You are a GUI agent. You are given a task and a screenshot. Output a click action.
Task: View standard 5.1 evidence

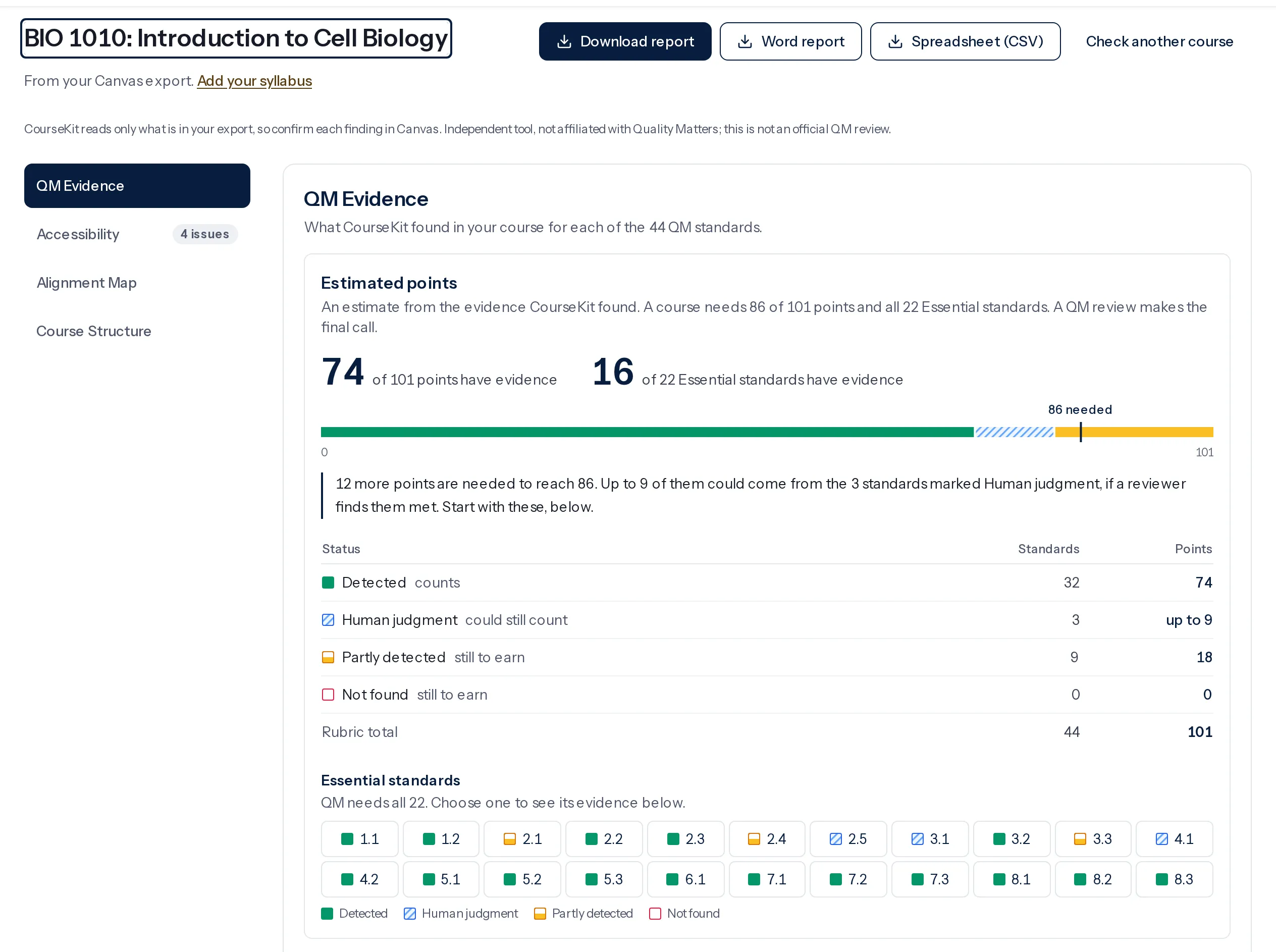(x=441, y=879)
